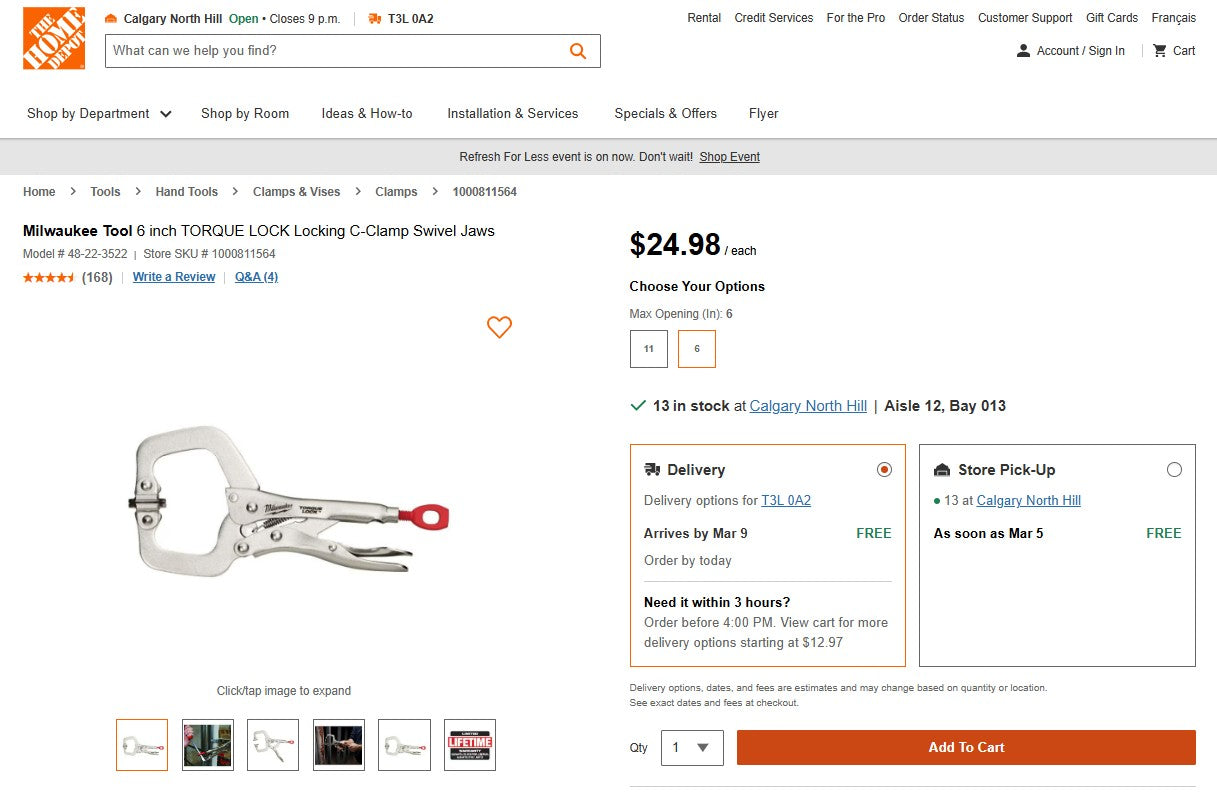Click the Delivery truck icon
This screenshot has height=795, width=1217.
(x=653, y=469)
